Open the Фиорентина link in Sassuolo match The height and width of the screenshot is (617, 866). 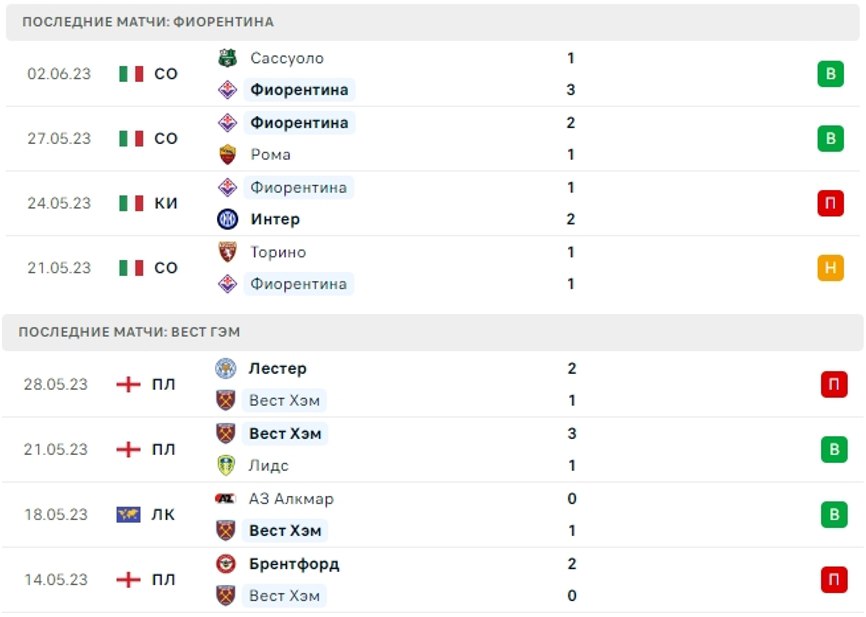299,90
